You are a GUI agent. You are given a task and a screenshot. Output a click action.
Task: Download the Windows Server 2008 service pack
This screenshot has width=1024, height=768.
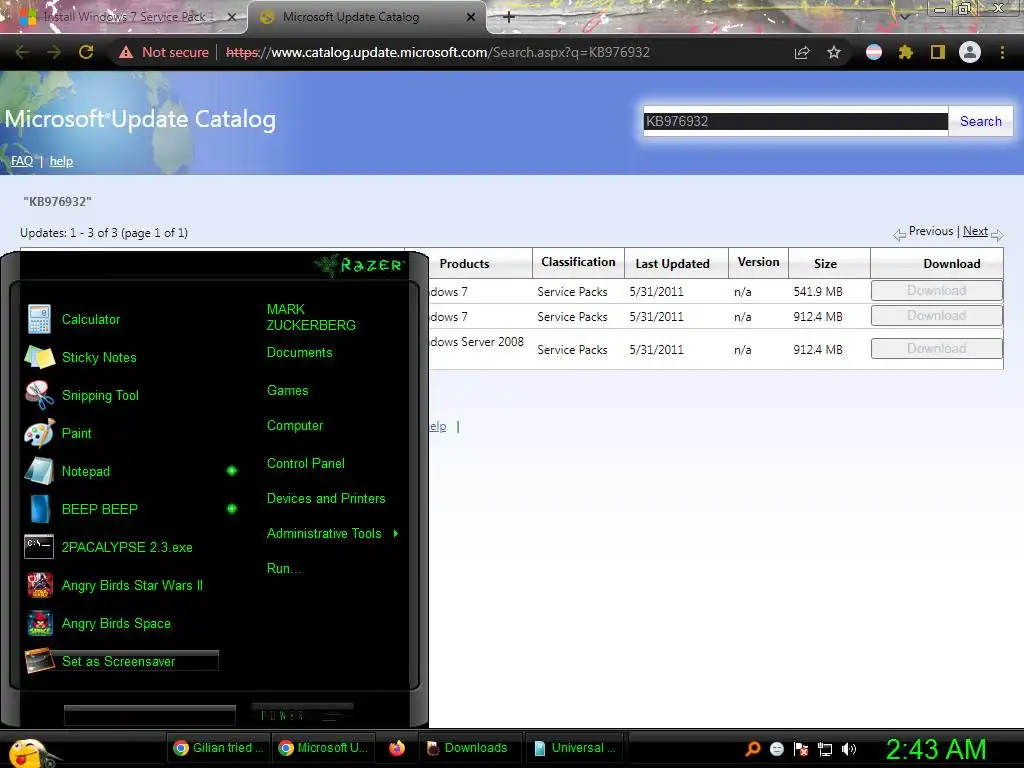[936, 348]
